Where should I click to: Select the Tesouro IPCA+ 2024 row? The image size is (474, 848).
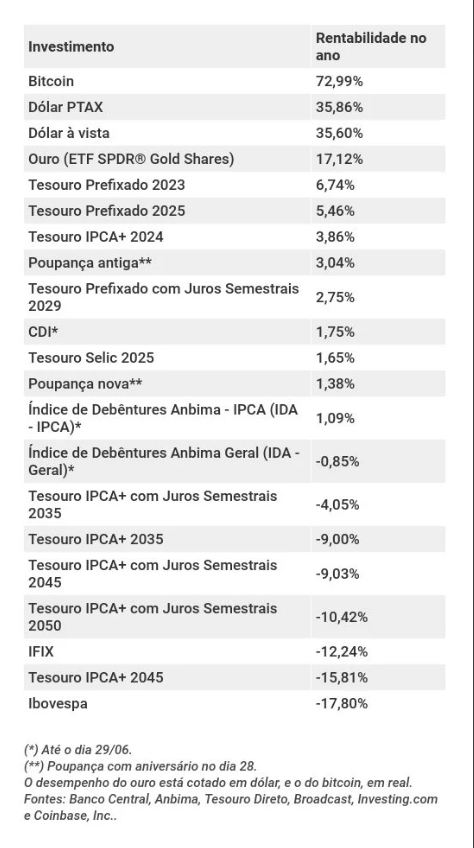[x=234, y=237]
